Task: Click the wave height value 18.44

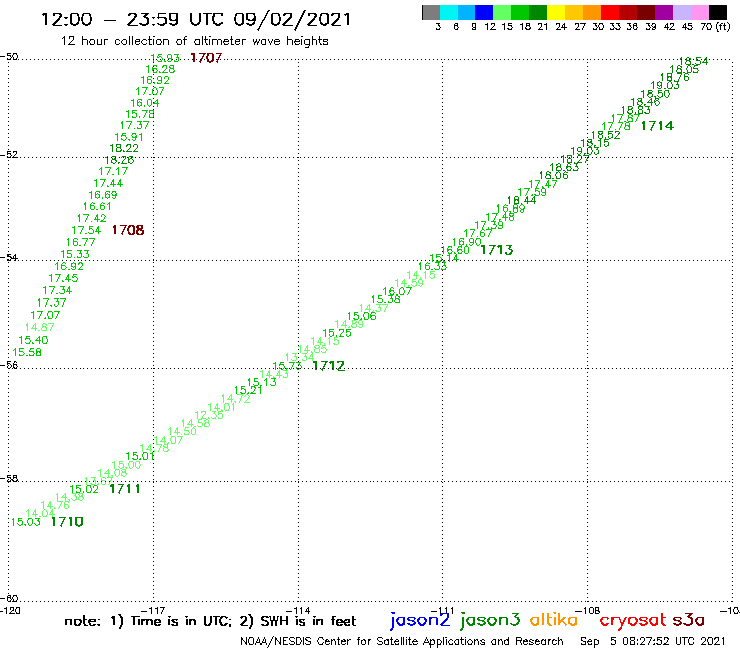Action: pos(521,200)
